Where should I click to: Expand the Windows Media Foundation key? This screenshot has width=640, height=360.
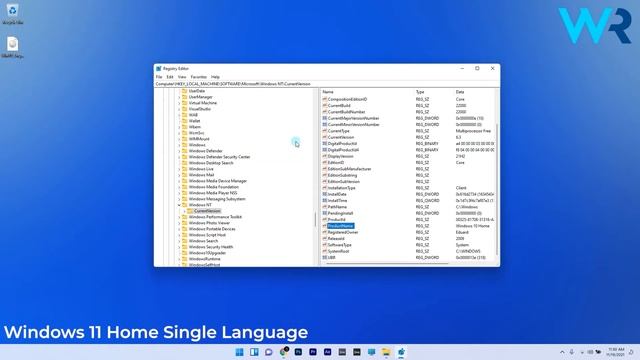(x=179, y=187)
